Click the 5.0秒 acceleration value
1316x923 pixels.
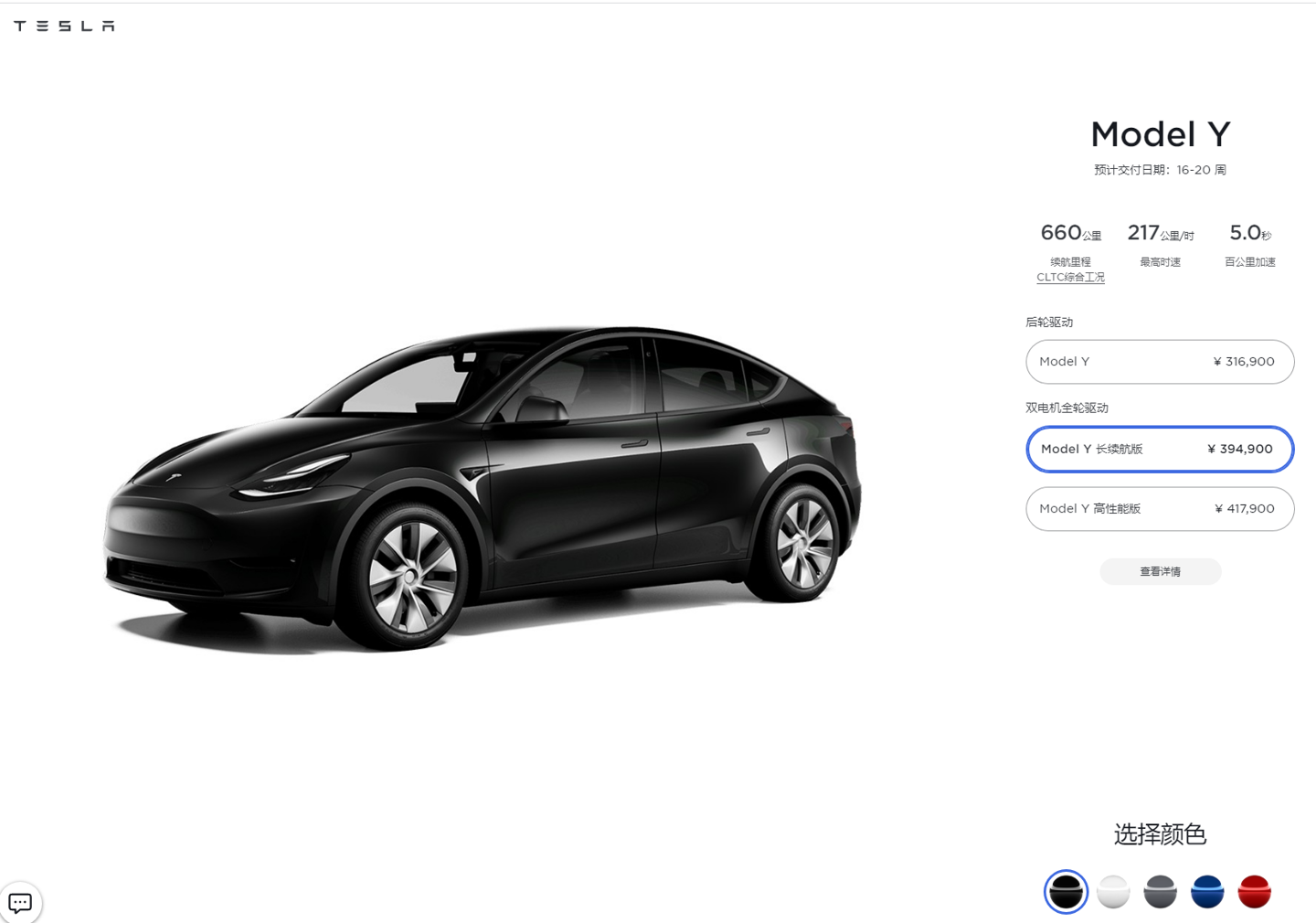pos(1250,233)
